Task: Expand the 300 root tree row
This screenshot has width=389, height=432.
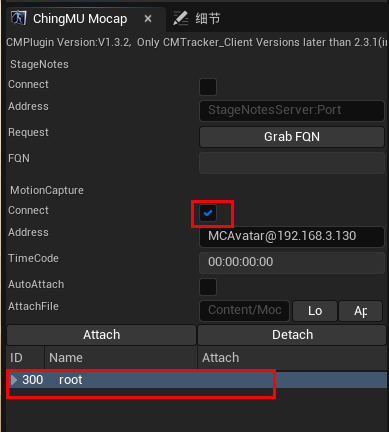Action: pos(14,380)
